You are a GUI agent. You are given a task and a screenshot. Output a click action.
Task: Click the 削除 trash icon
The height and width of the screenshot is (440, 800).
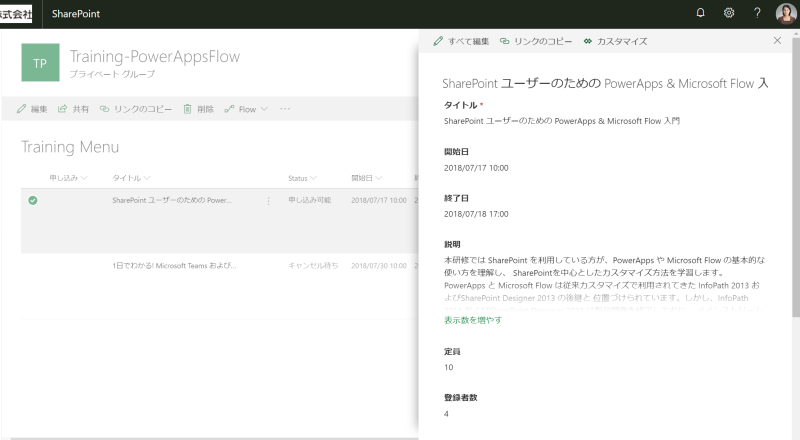click(187, 109)
